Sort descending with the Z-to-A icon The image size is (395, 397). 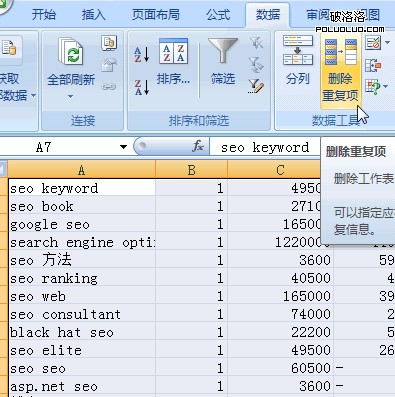(142, 87)
